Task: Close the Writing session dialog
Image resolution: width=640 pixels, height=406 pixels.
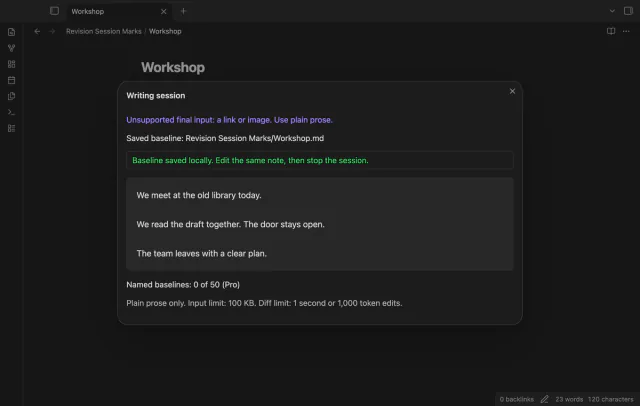Action: pyautogui.click(x=512, y=91)
